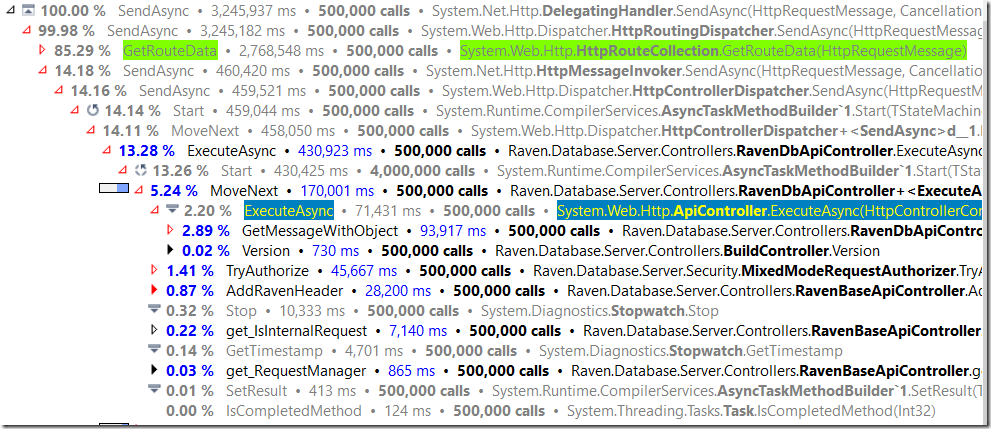991x429 pixels.
Task: Select the SetResult method name
Action: click(257, 390)
